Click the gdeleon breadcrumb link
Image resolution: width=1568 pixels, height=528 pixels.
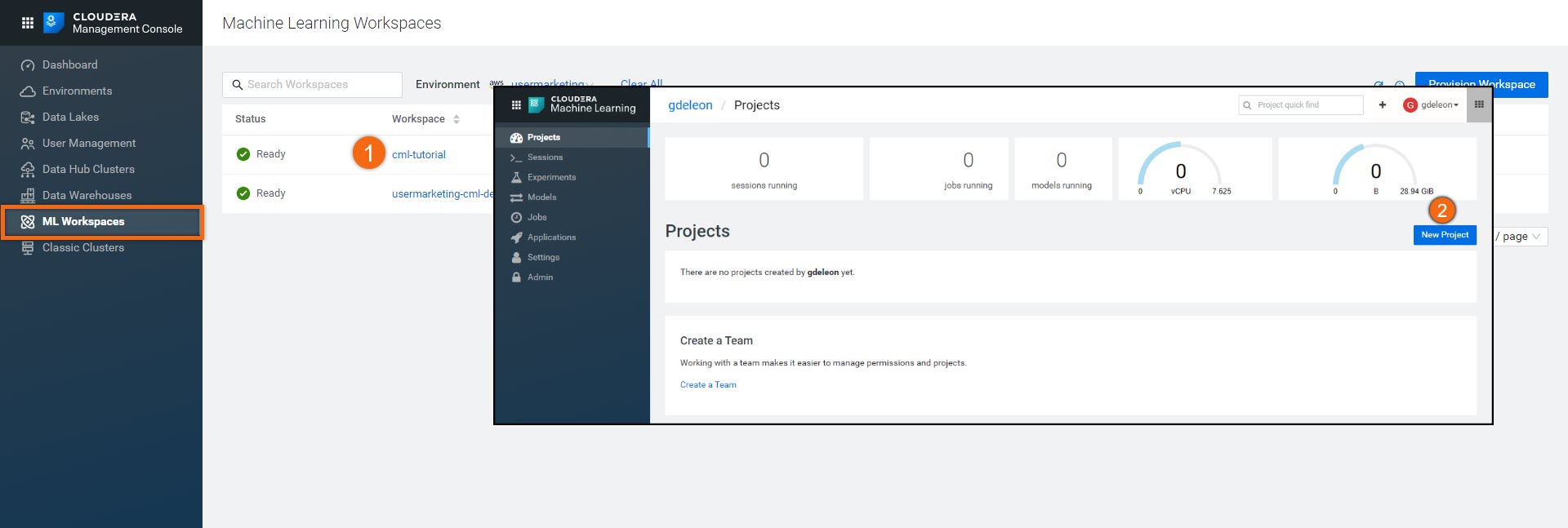(x=690, y=105)
